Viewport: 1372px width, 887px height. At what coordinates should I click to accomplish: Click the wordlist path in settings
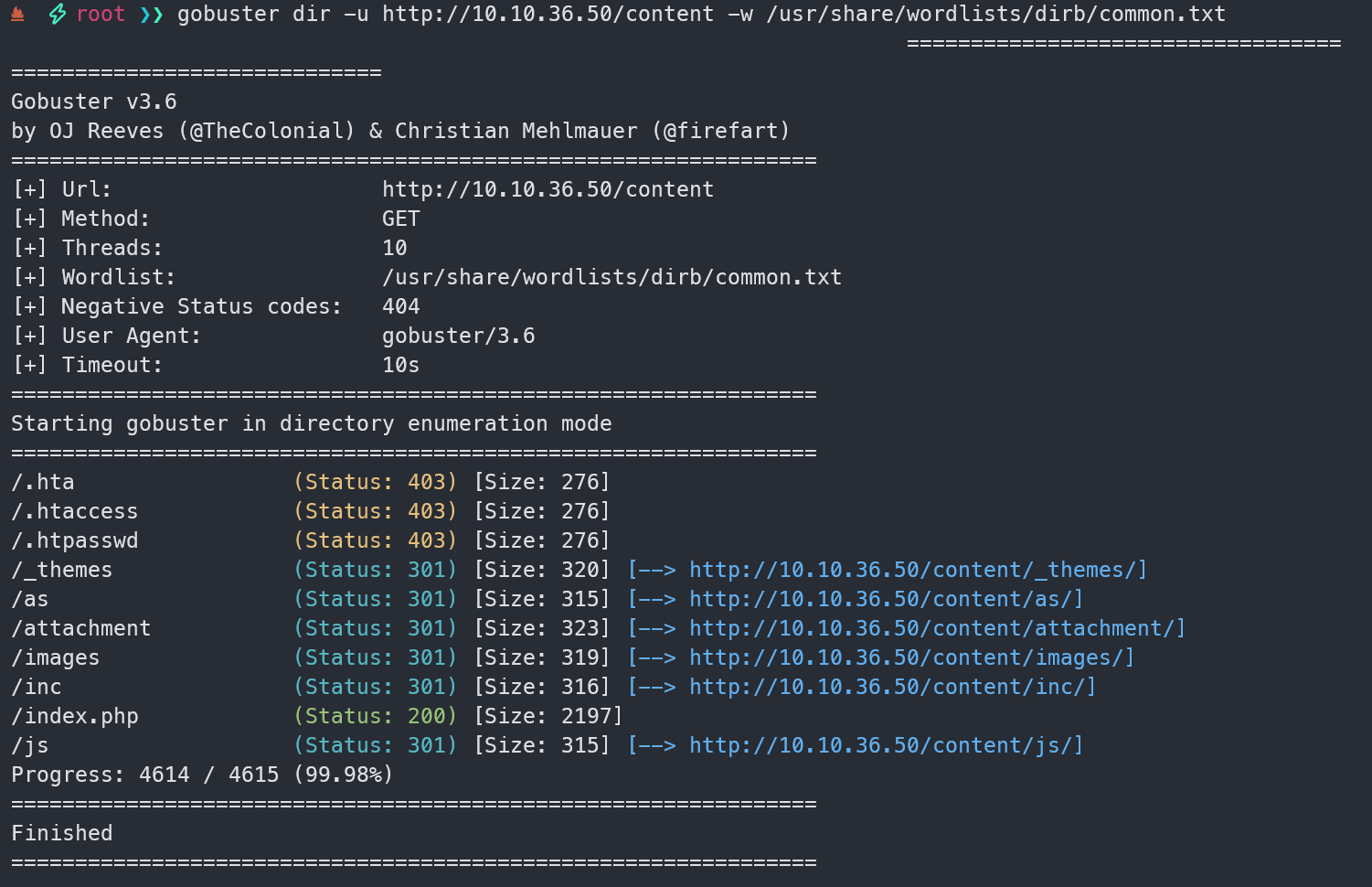[x=612, y=277]
